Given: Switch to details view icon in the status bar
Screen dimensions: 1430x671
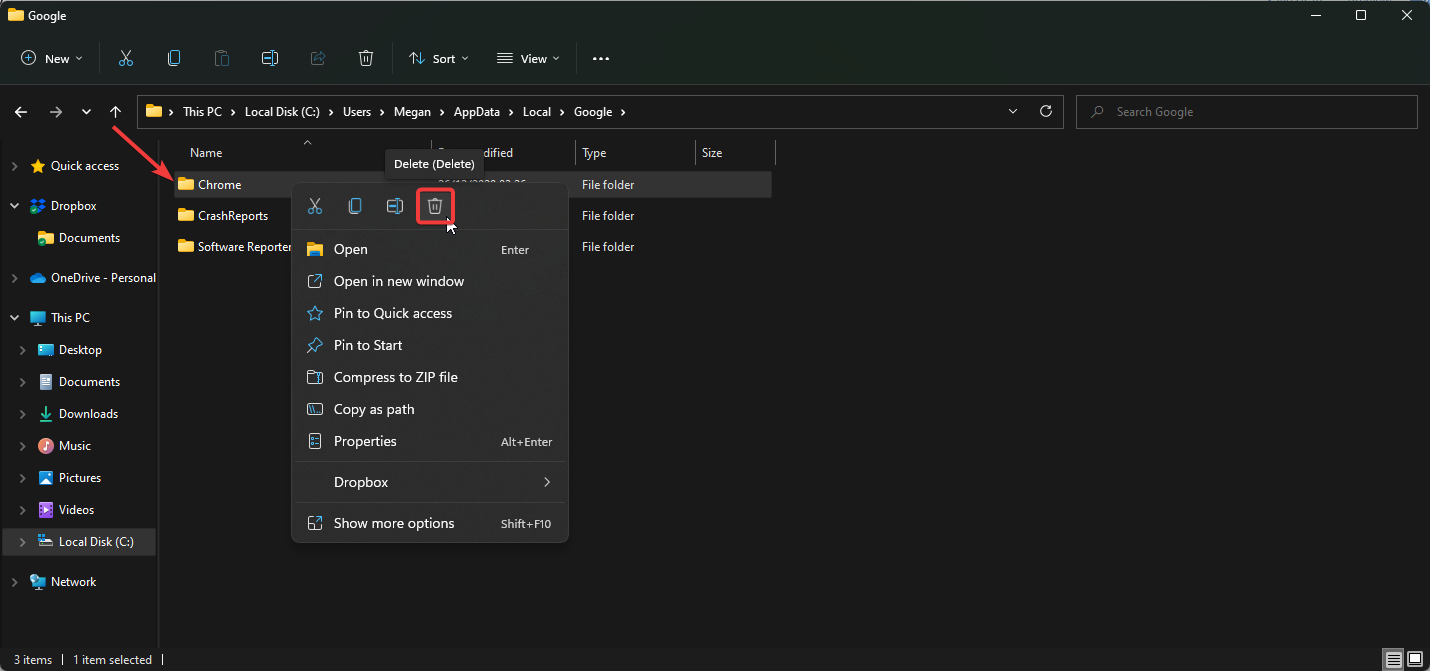Looking at the screenshot, I should coord(1394,659).
